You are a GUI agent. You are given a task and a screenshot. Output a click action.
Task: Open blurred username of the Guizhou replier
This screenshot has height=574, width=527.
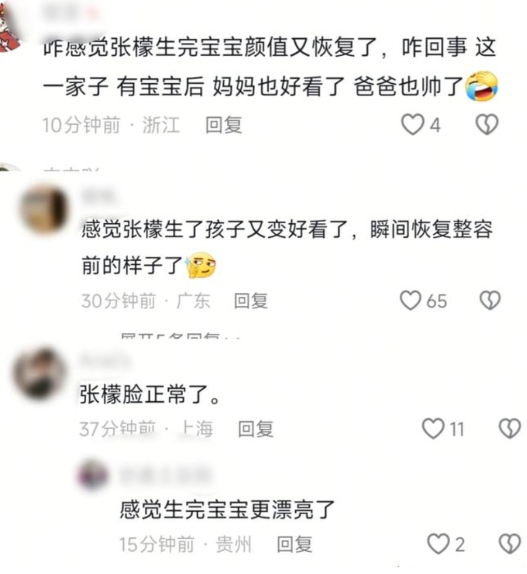[x=165, y=475]
